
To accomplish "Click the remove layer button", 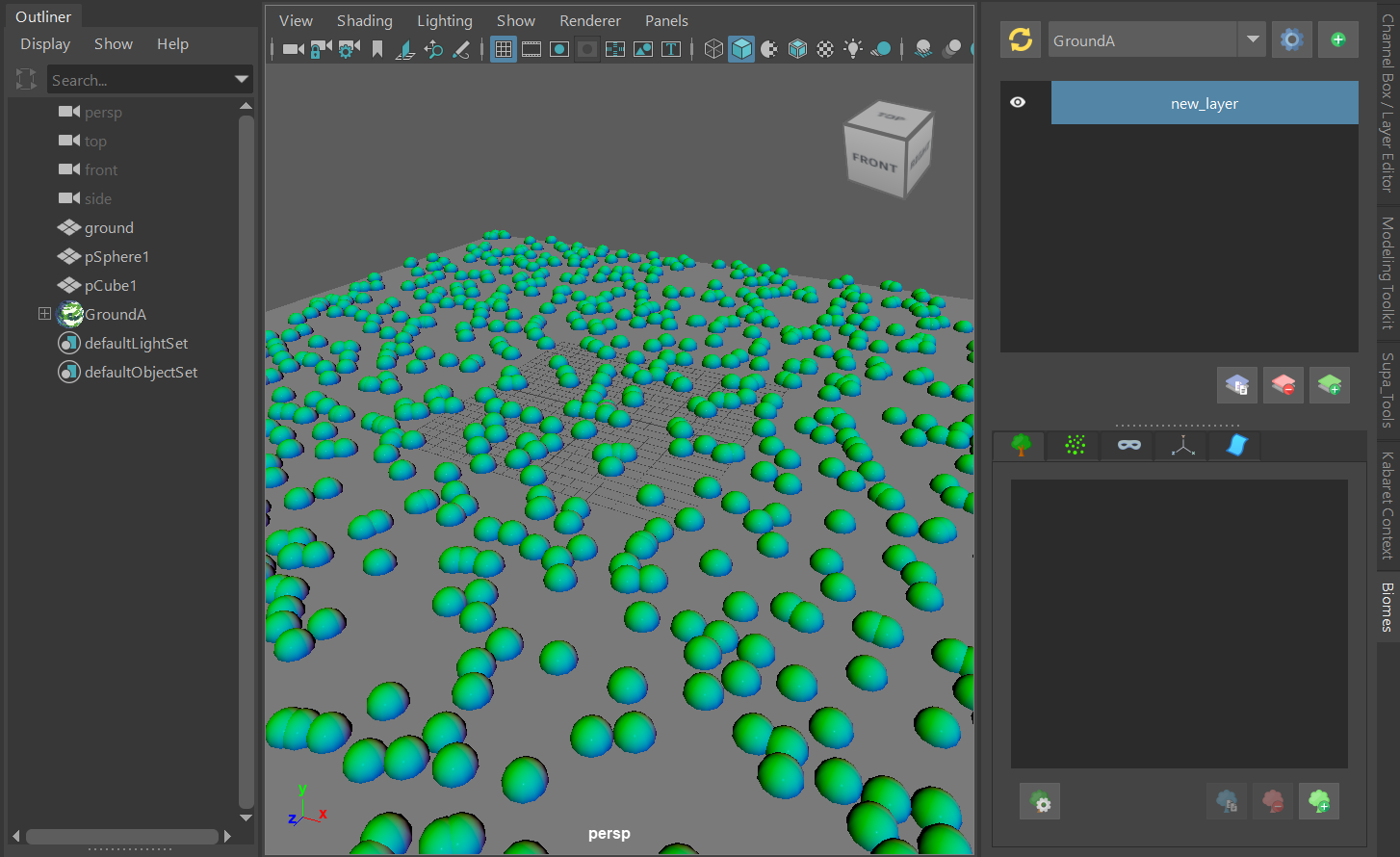I will [x=1283, y=385].
